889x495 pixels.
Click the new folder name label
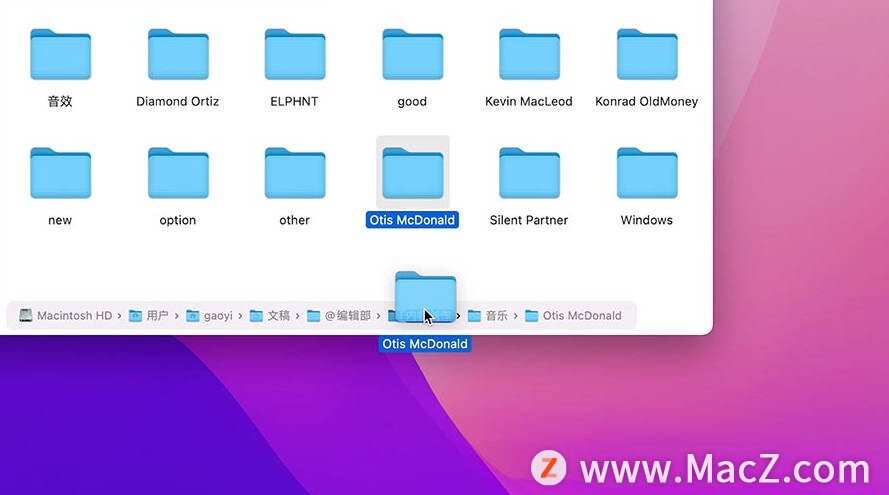click(60, 220)
